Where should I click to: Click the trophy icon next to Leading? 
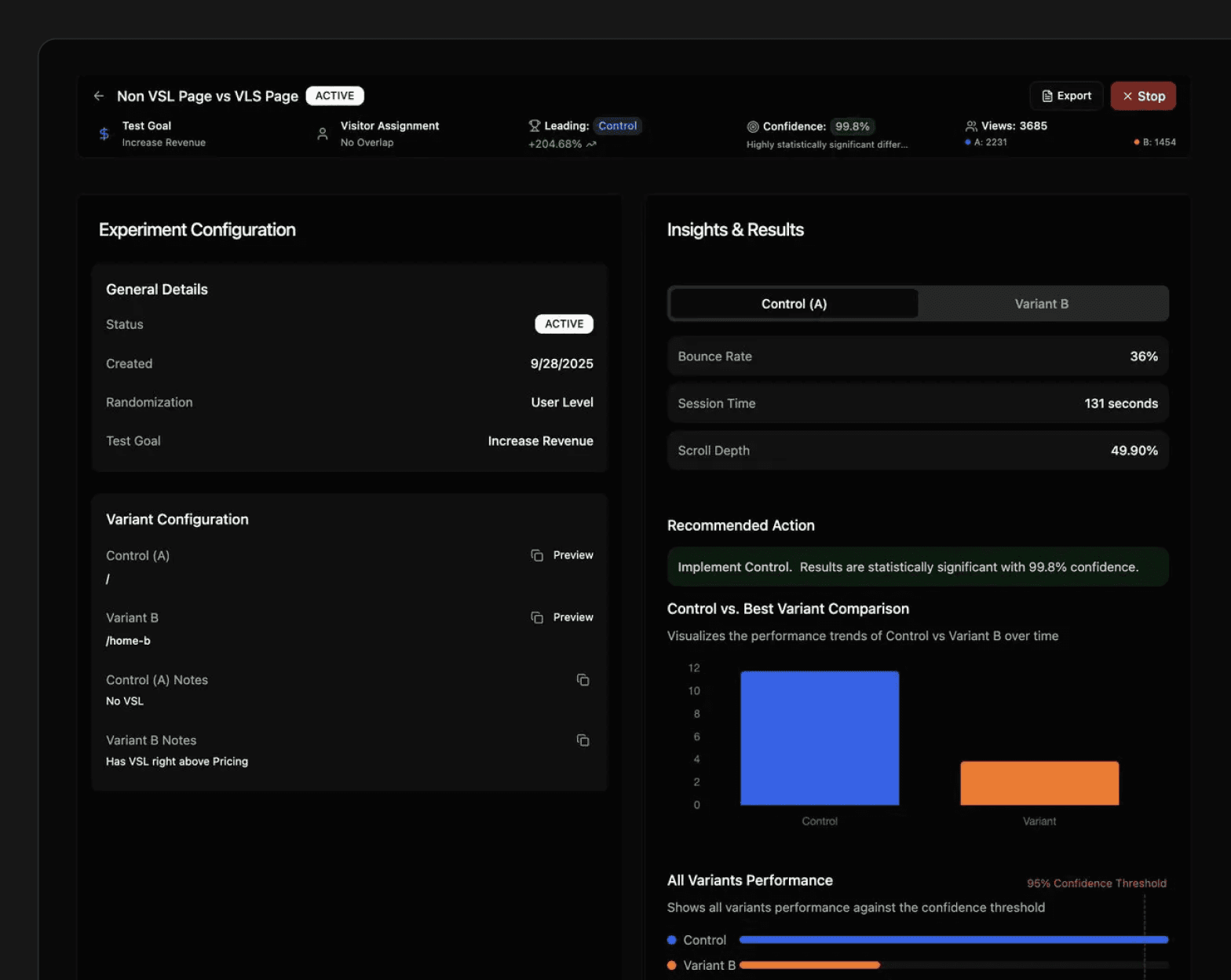[x=535, y=126]
